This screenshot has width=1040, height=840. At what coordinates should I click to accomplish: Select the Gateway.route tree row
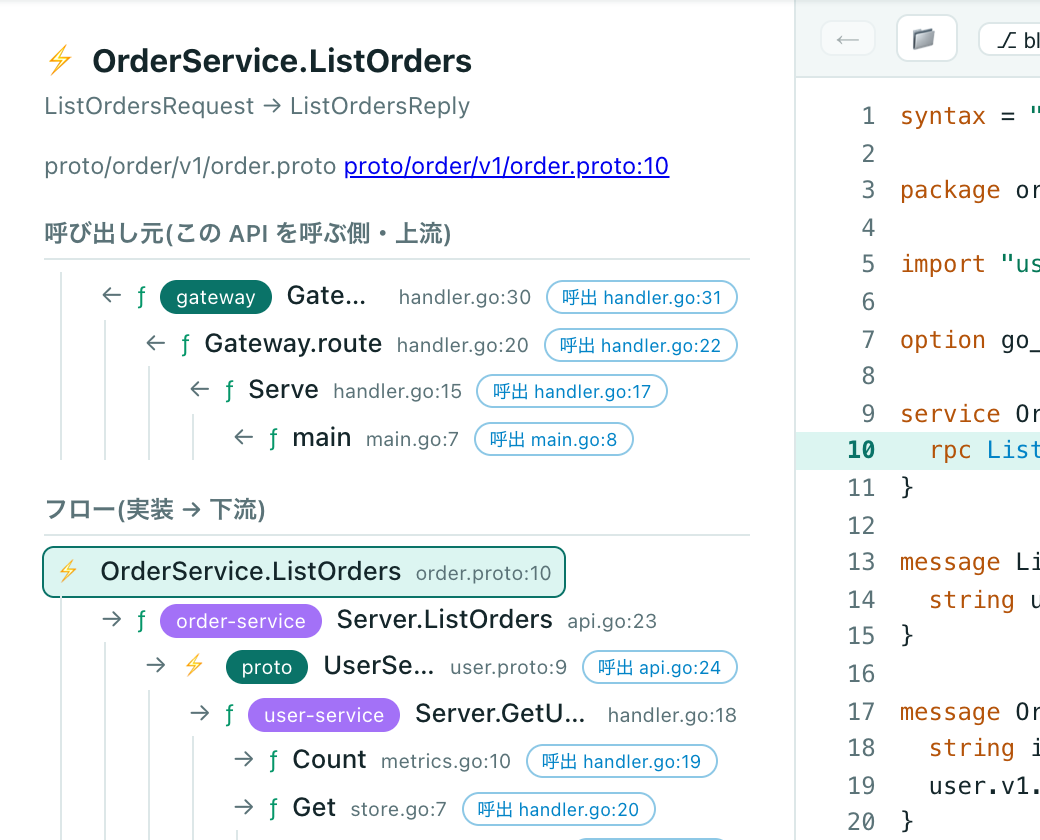441,344
